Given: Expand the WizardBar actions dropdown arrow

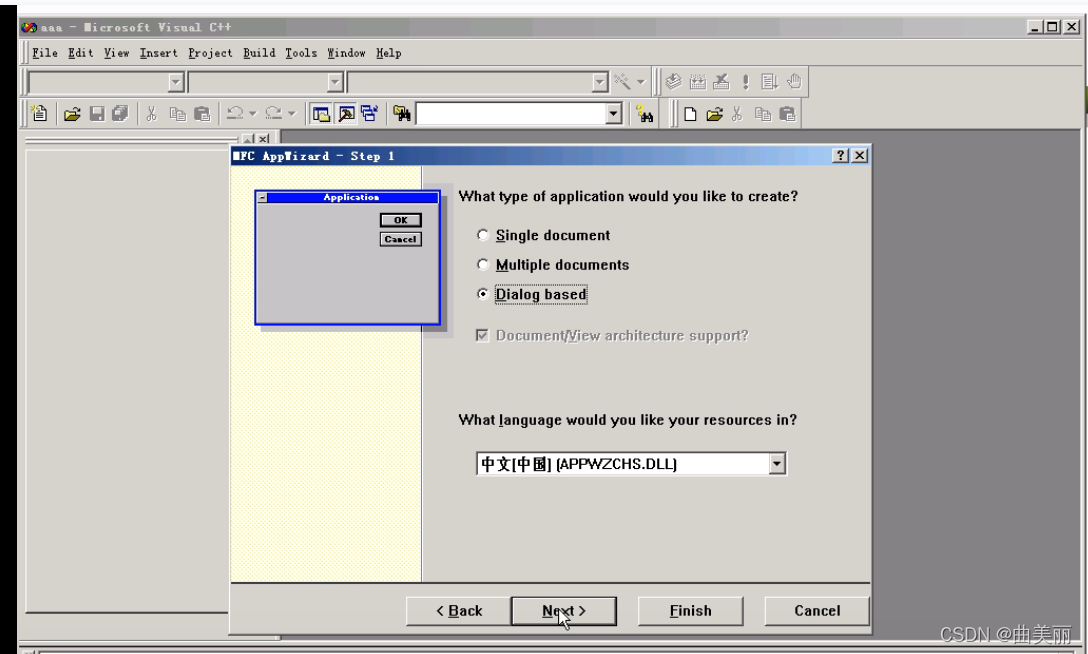Looking at the screenshot, I should [x=640, y=82].
